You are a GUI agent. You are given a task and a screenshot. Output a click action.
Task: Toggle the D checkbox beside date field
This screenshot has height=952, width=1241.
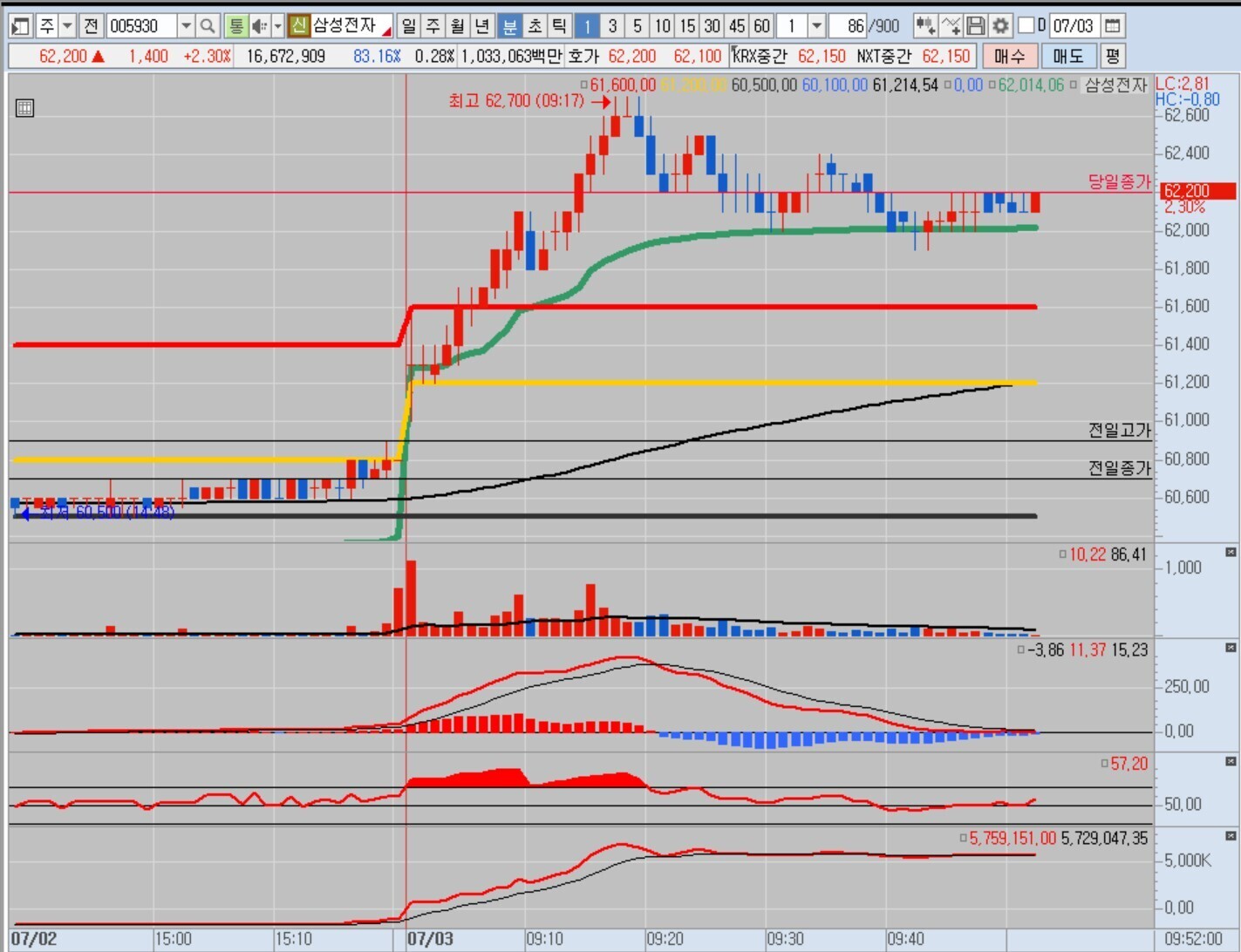click(x=1026, y=26)
